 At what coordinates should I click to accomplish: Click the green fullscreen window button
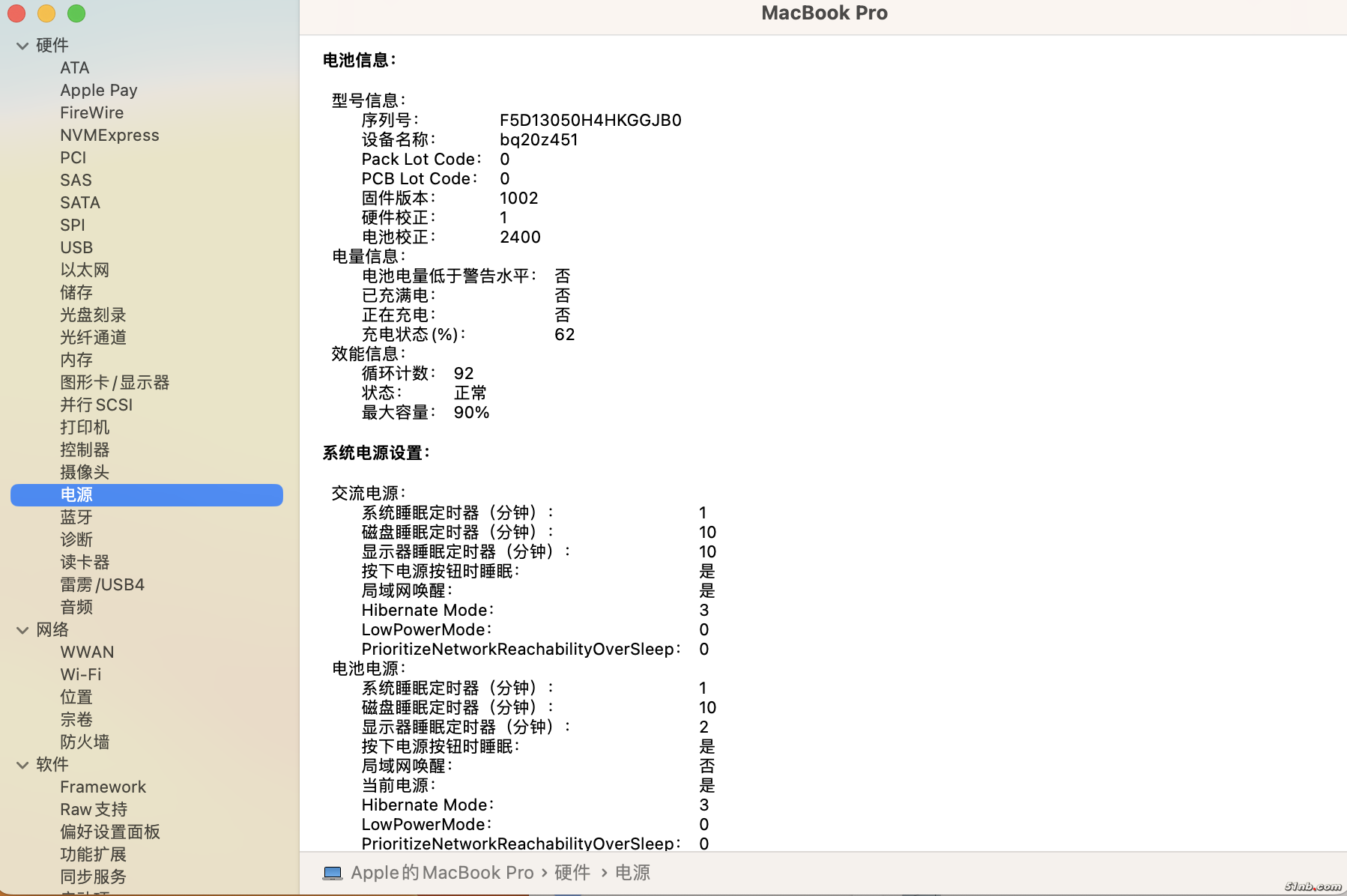pos(76,13)
